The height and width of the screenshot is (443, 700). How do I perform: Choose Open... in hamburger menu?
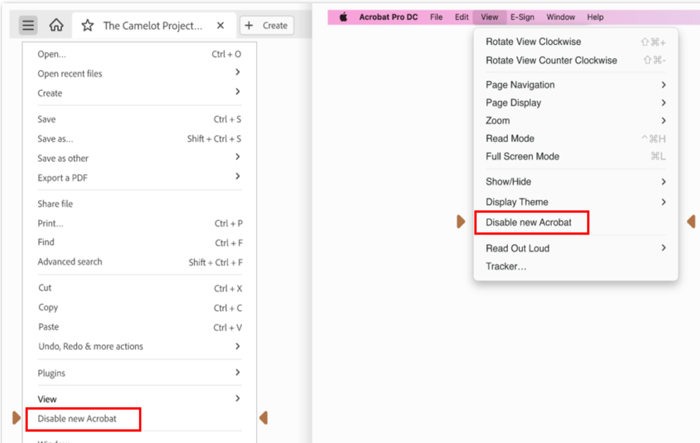(x=139, y=54)
